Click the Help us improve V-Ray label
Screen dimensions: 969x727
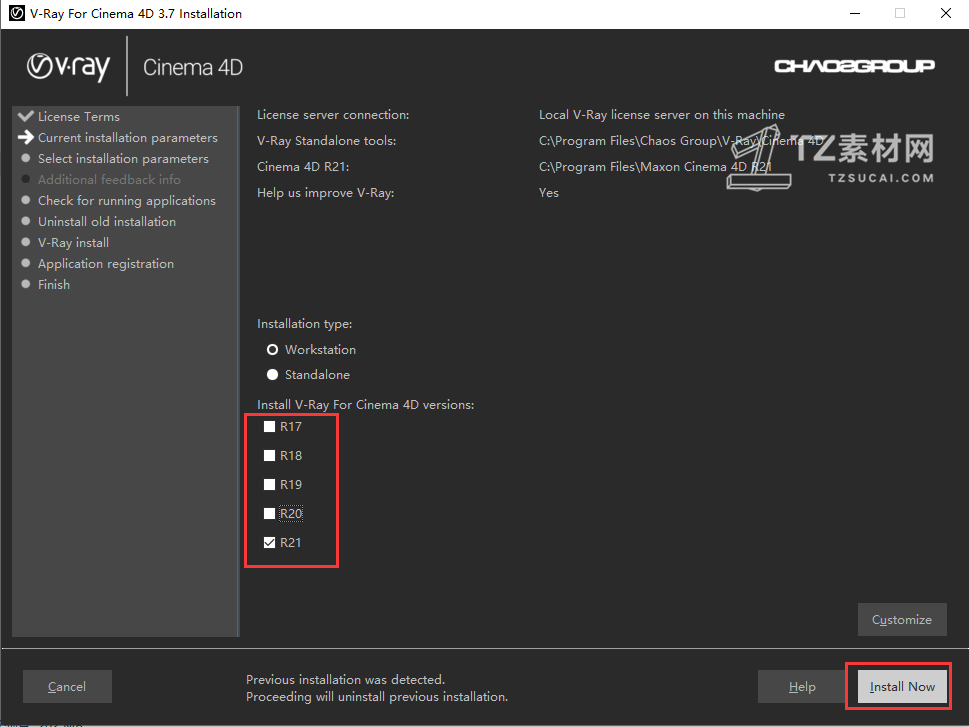pos(326,193)
